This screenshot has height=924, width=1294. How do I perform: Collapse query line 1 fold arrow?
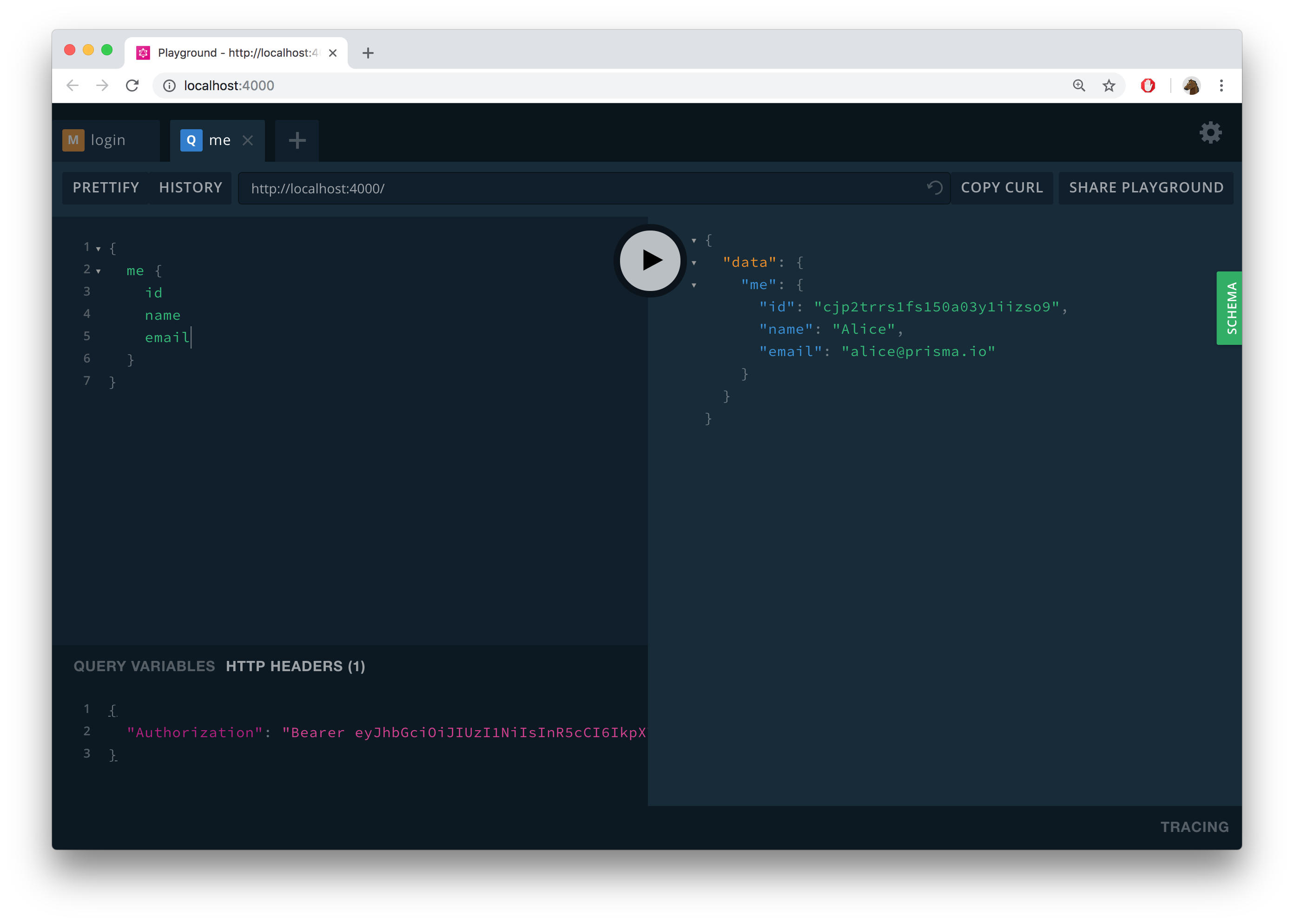pyautogui.click(x=99, y=249)
